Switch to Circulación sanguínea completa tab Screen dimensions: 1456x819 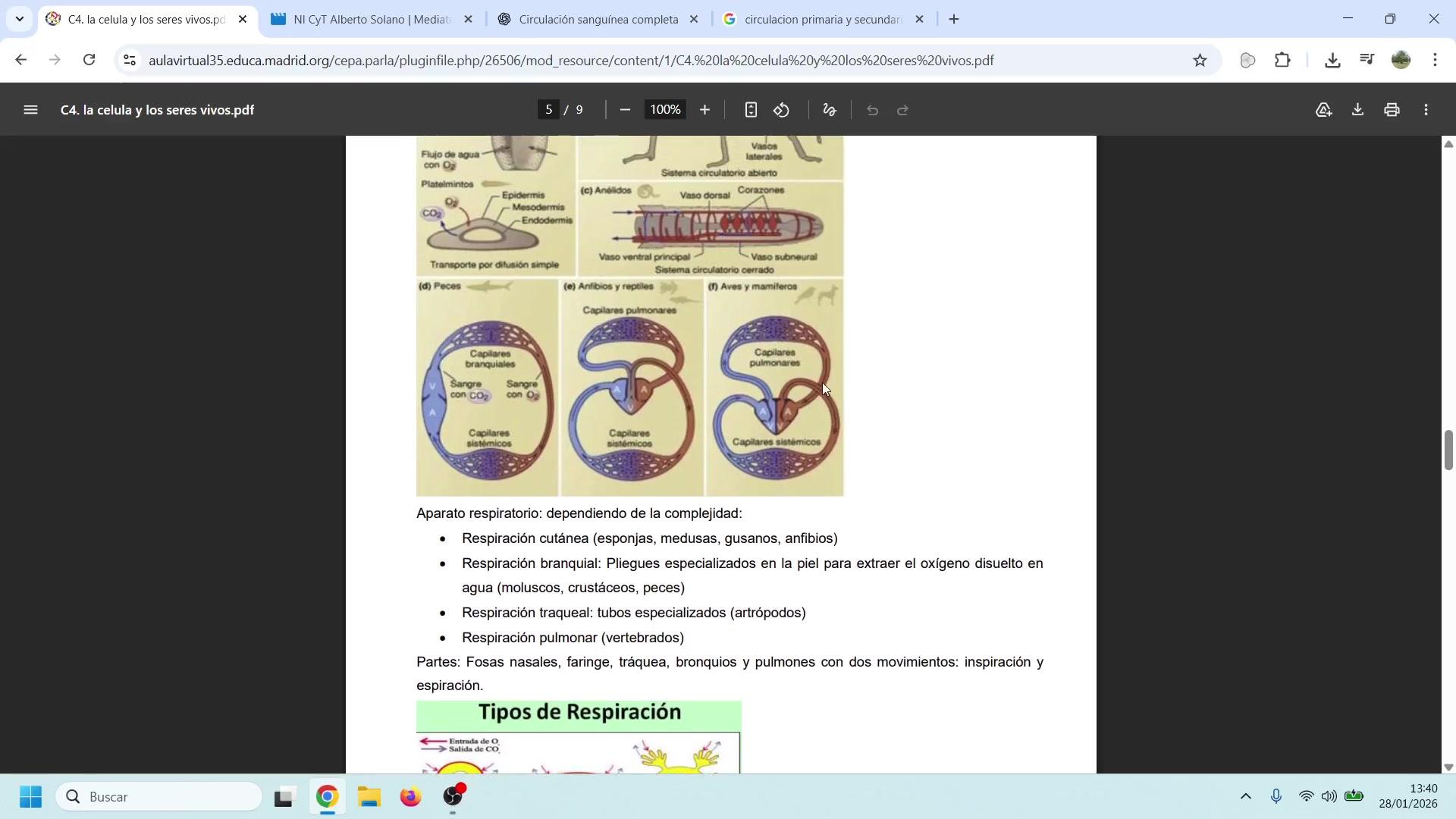click(x=598, y=20)
